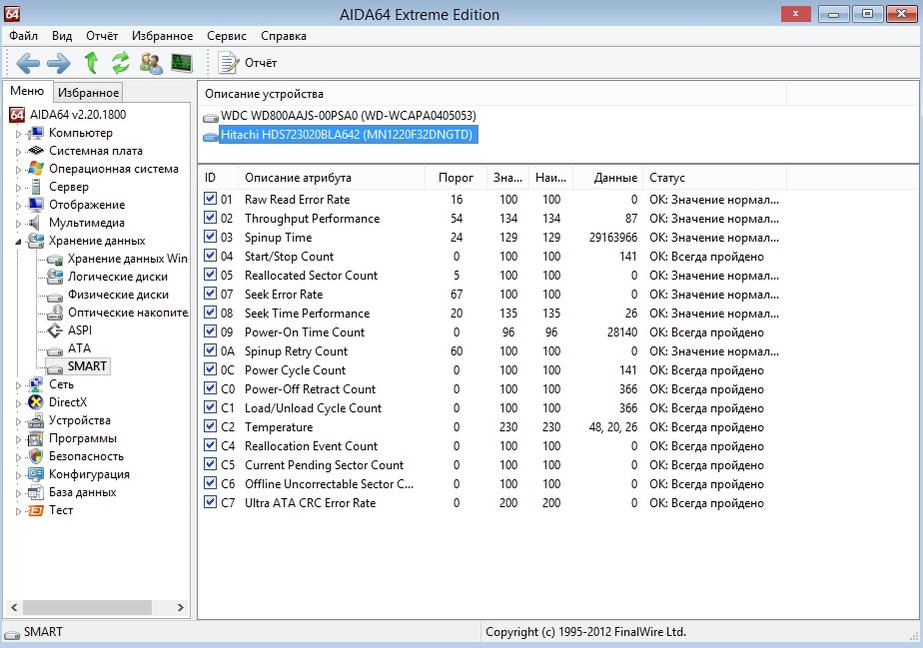Open the ATA tree item

pyautogui.click(x=69, y=348)
